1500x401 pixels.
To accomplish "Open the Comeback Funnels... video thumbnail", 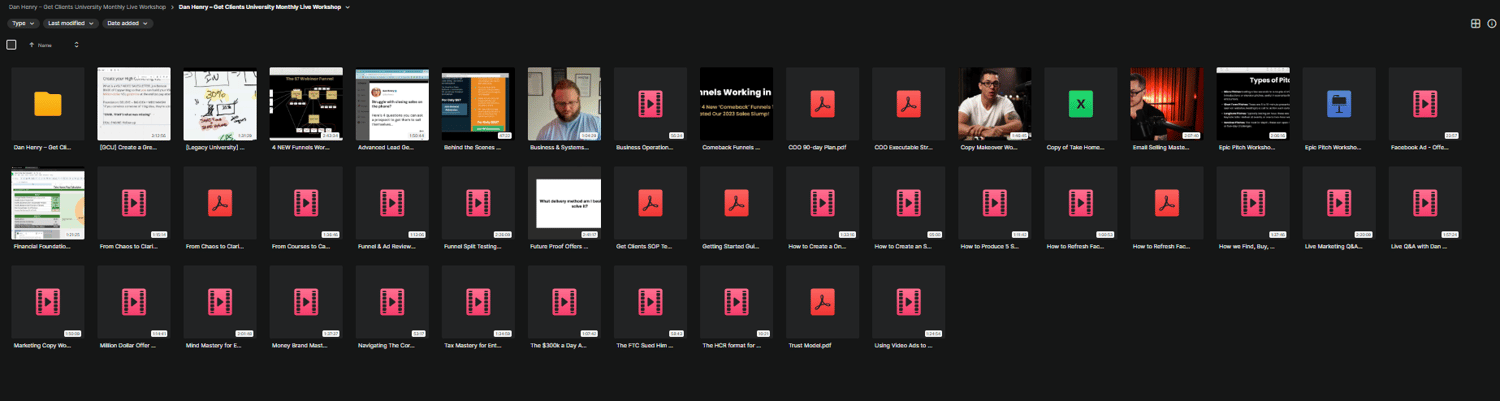I will pyautogui.click(x=736, y=104).
